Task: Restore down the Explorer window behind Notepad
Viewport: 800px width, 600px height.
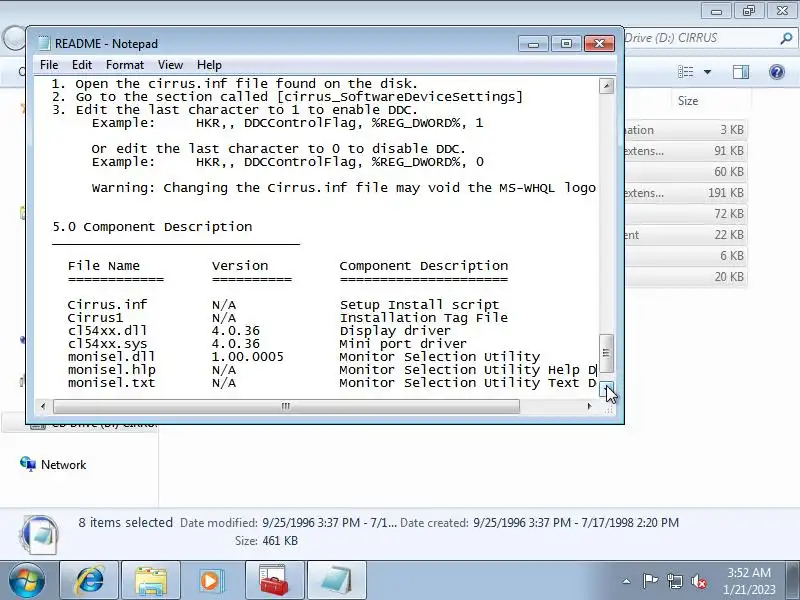Action: 748,11
